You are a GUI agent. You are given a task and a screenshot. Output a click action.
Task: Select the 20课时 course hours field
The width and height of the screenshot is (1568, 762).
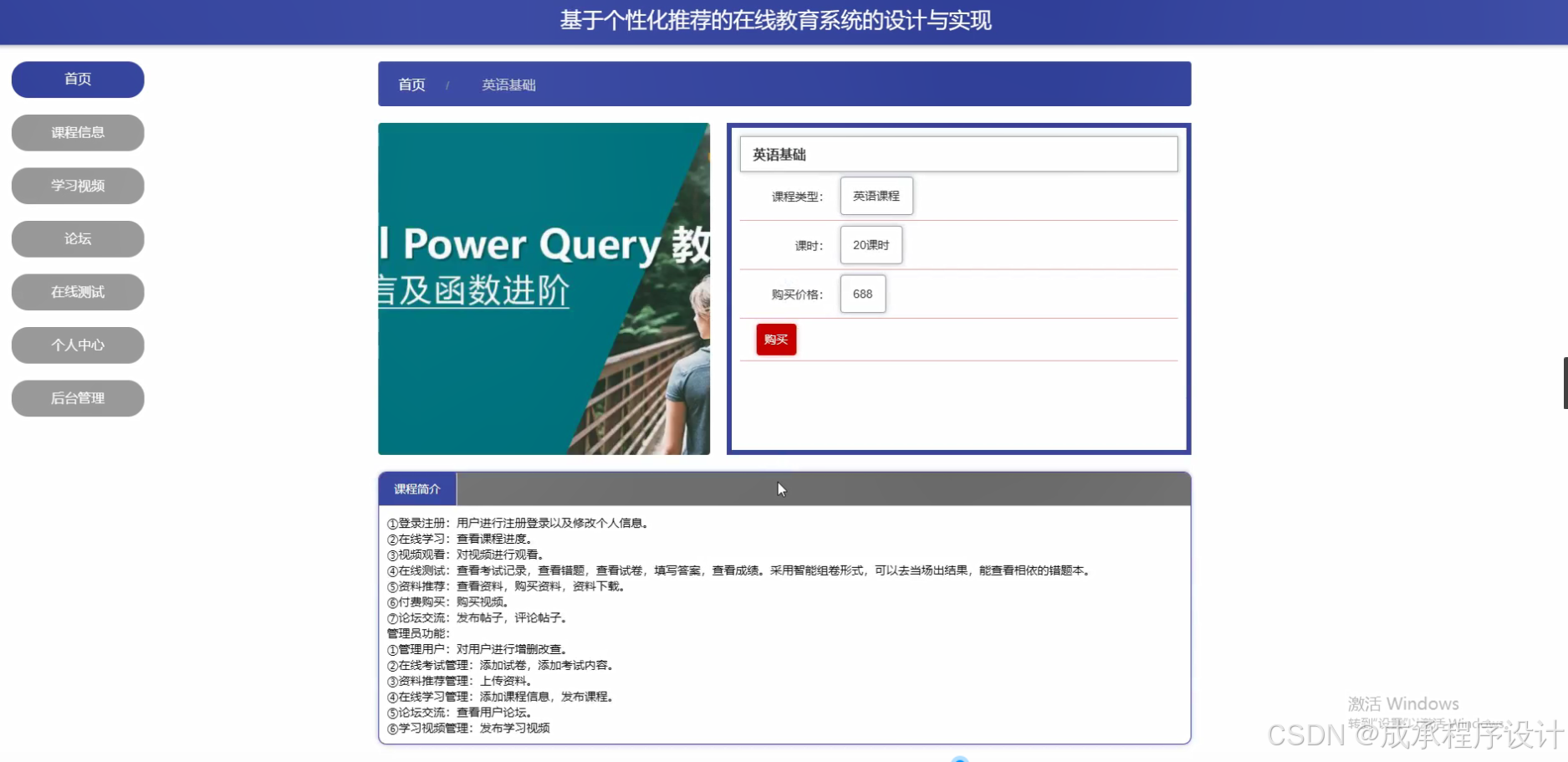(x=871, y=244)
